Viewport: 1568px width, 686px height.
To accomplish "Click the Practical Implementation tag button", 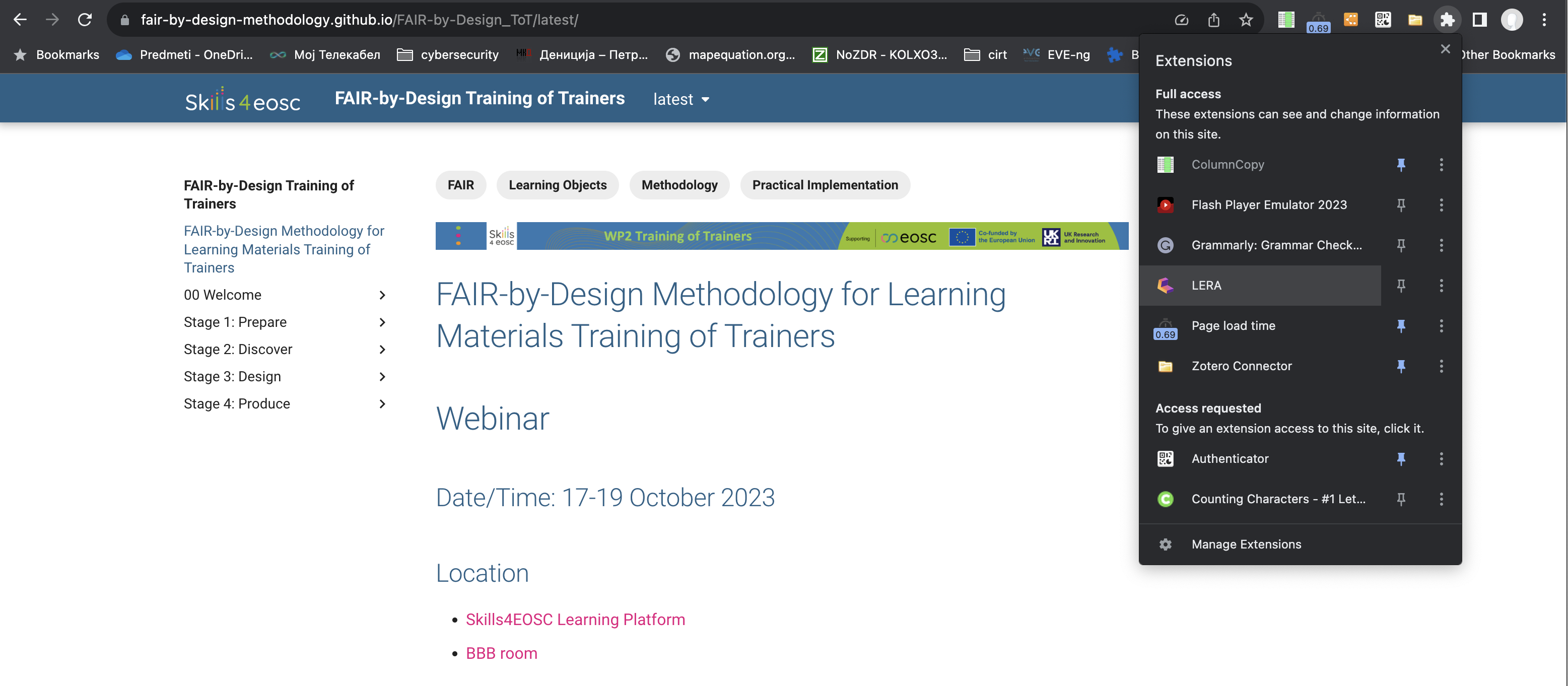I will (825, 184).
